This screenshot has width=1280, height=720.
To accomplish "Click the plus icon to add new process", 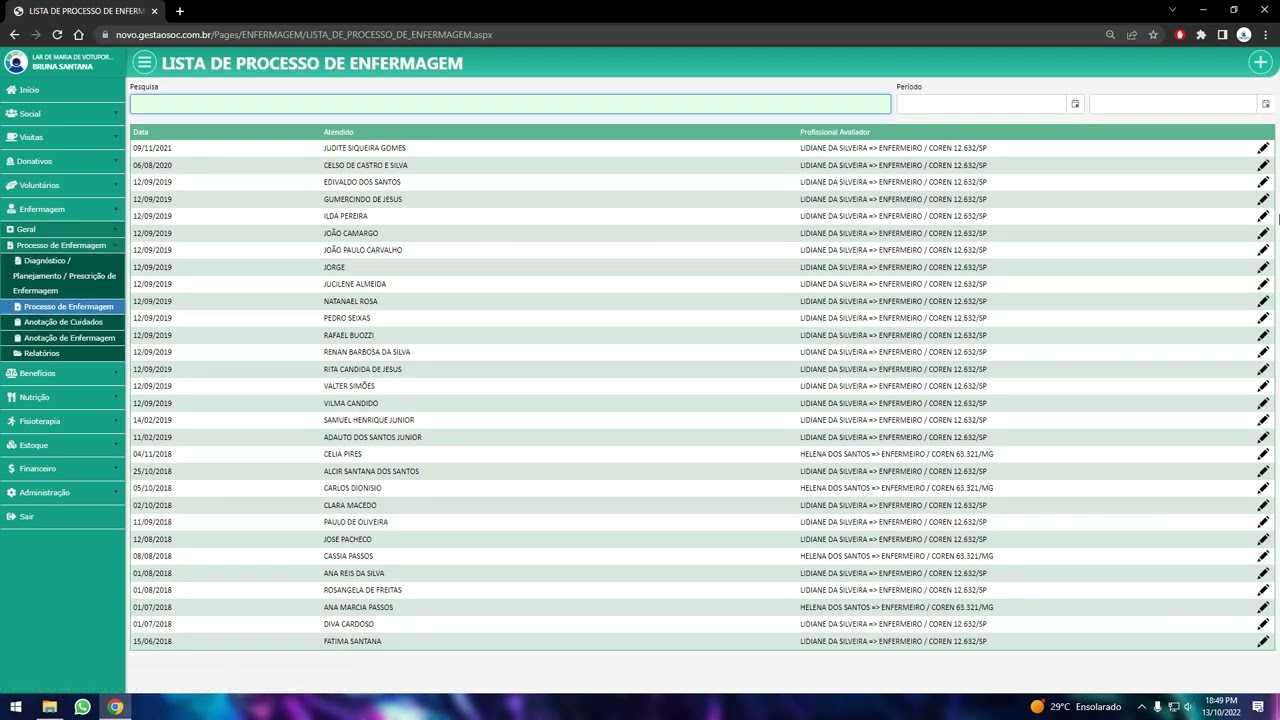I will (1259, 63).
